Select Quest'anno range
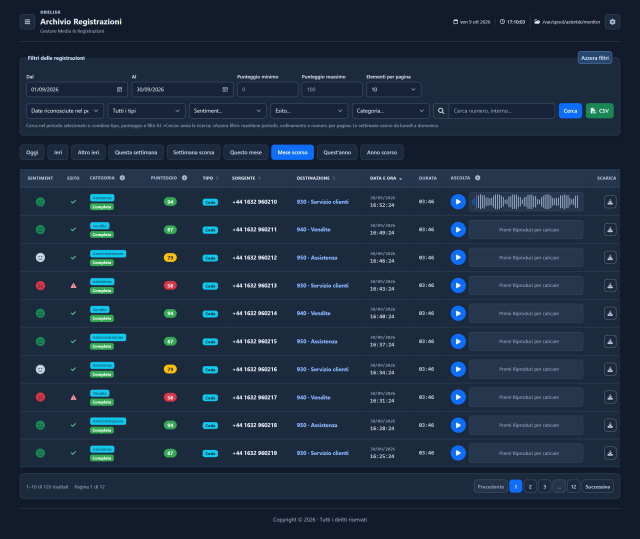Screen dimensions: 640x539 [337, 153]
